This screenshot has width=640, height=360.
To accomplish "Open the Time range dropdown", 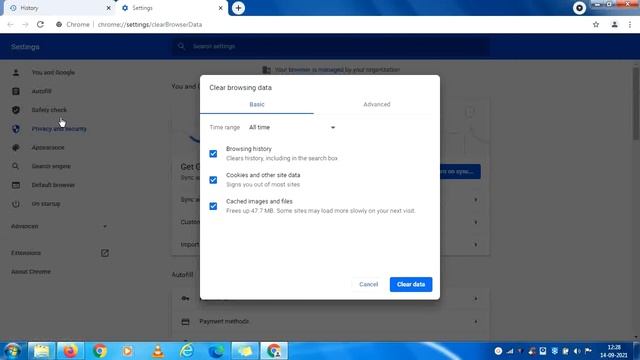I will point(292,127).
